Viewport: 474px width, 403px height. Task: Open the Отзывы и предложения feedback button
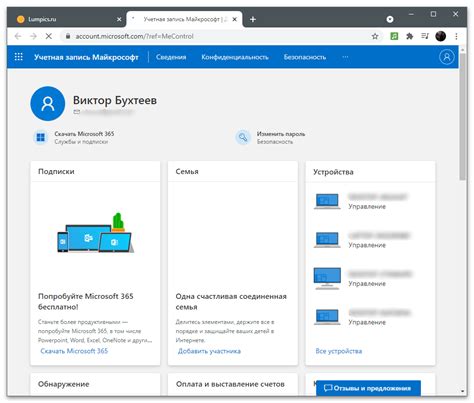pos(368,388)
